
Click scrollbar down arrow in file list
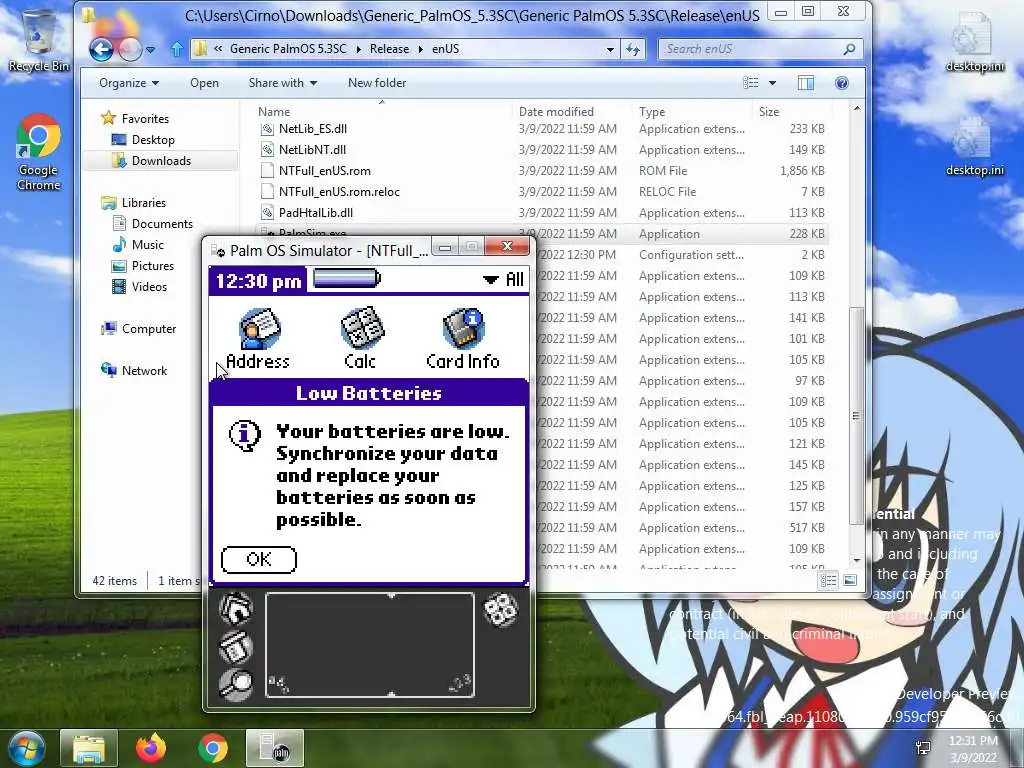click(x=857, y=560)
